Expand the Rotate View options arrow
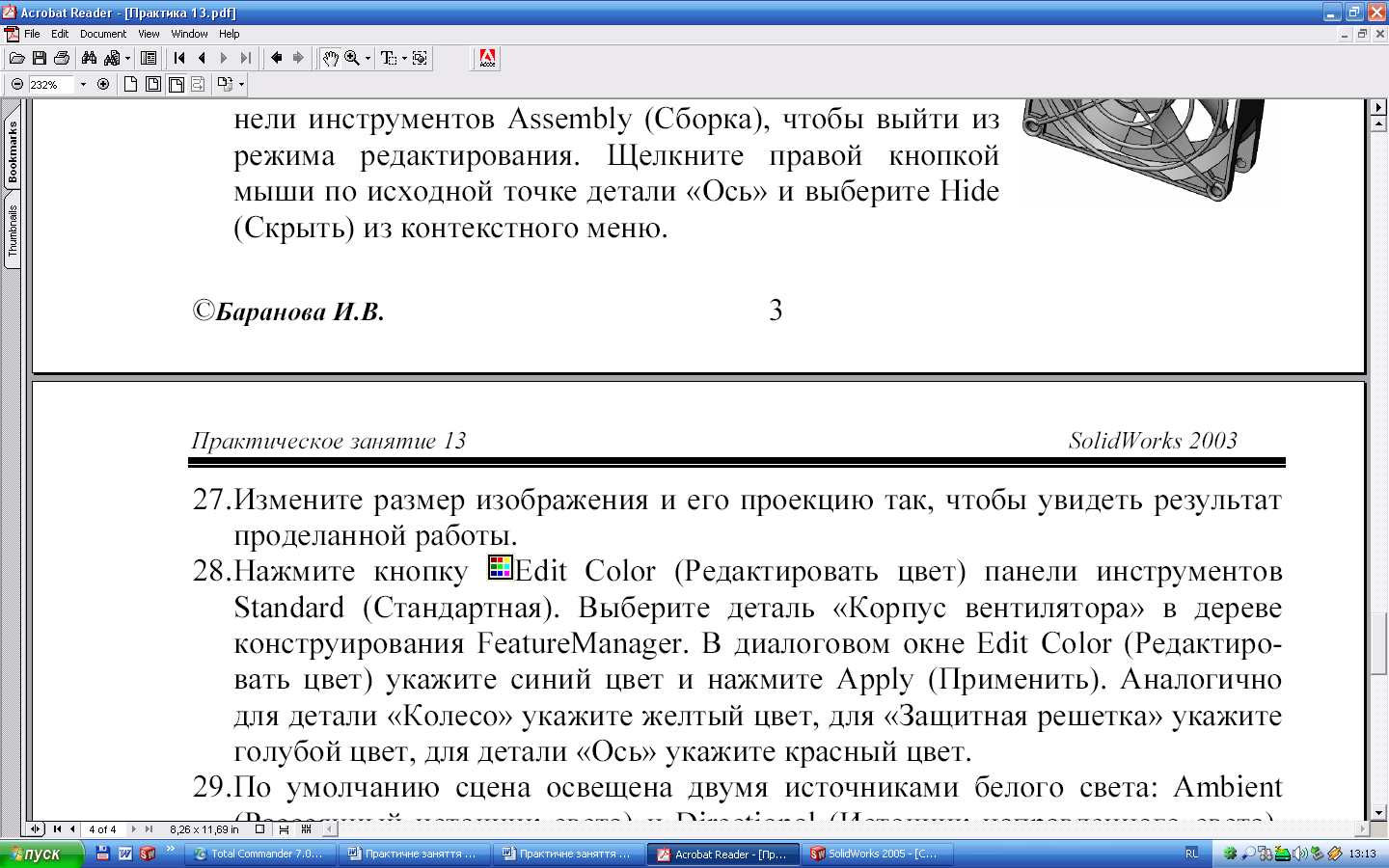Screen dimensions: 1389x868 point(241,85)
